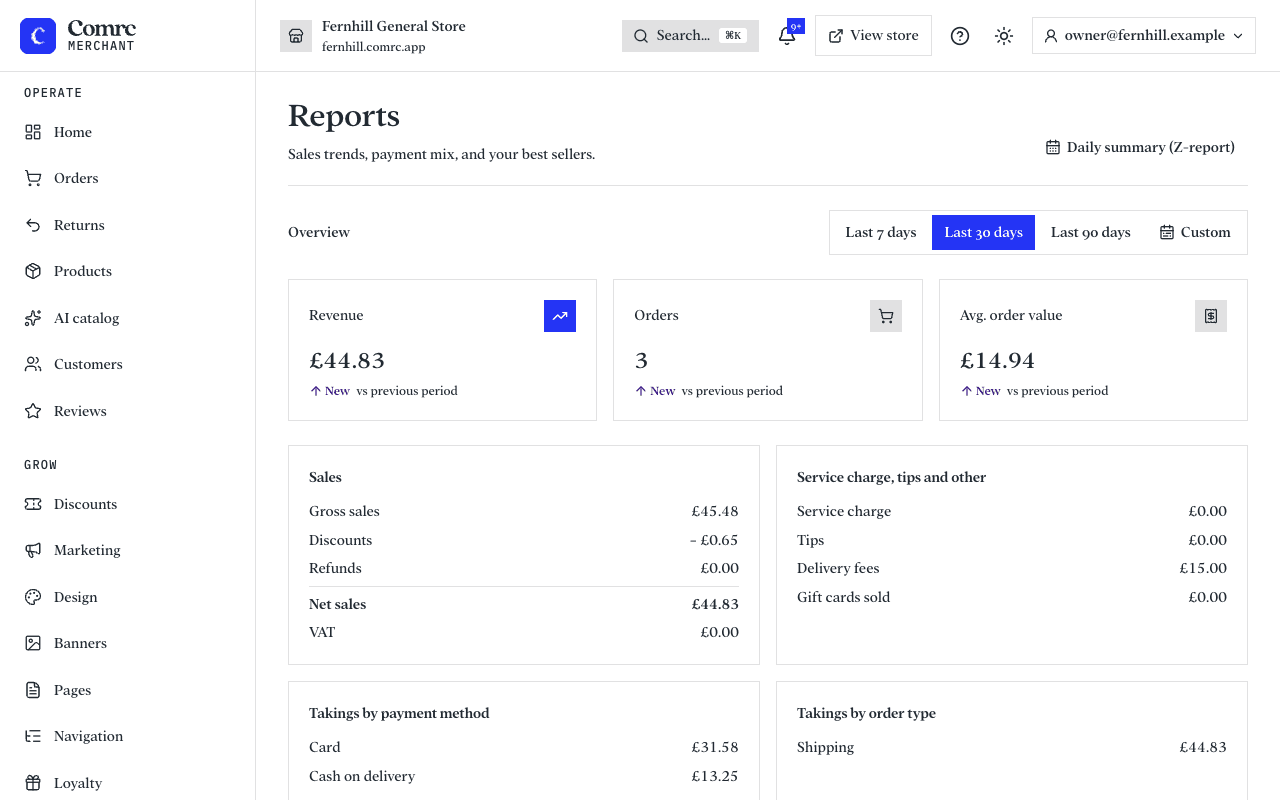Open Returns from sidebar

pos(128,225)
